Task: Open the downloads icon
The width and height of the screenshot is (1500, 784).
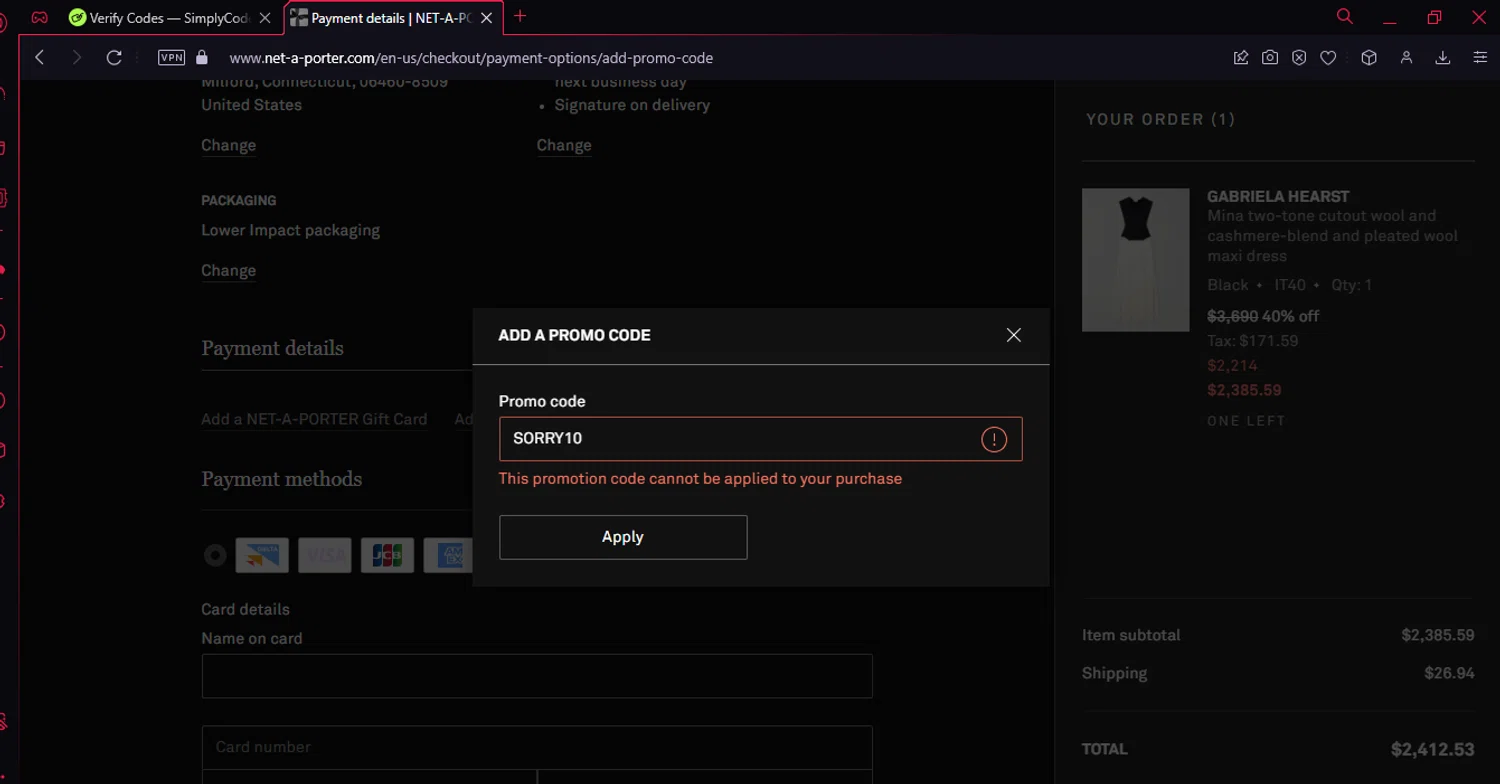Action: coord(1443,58)
